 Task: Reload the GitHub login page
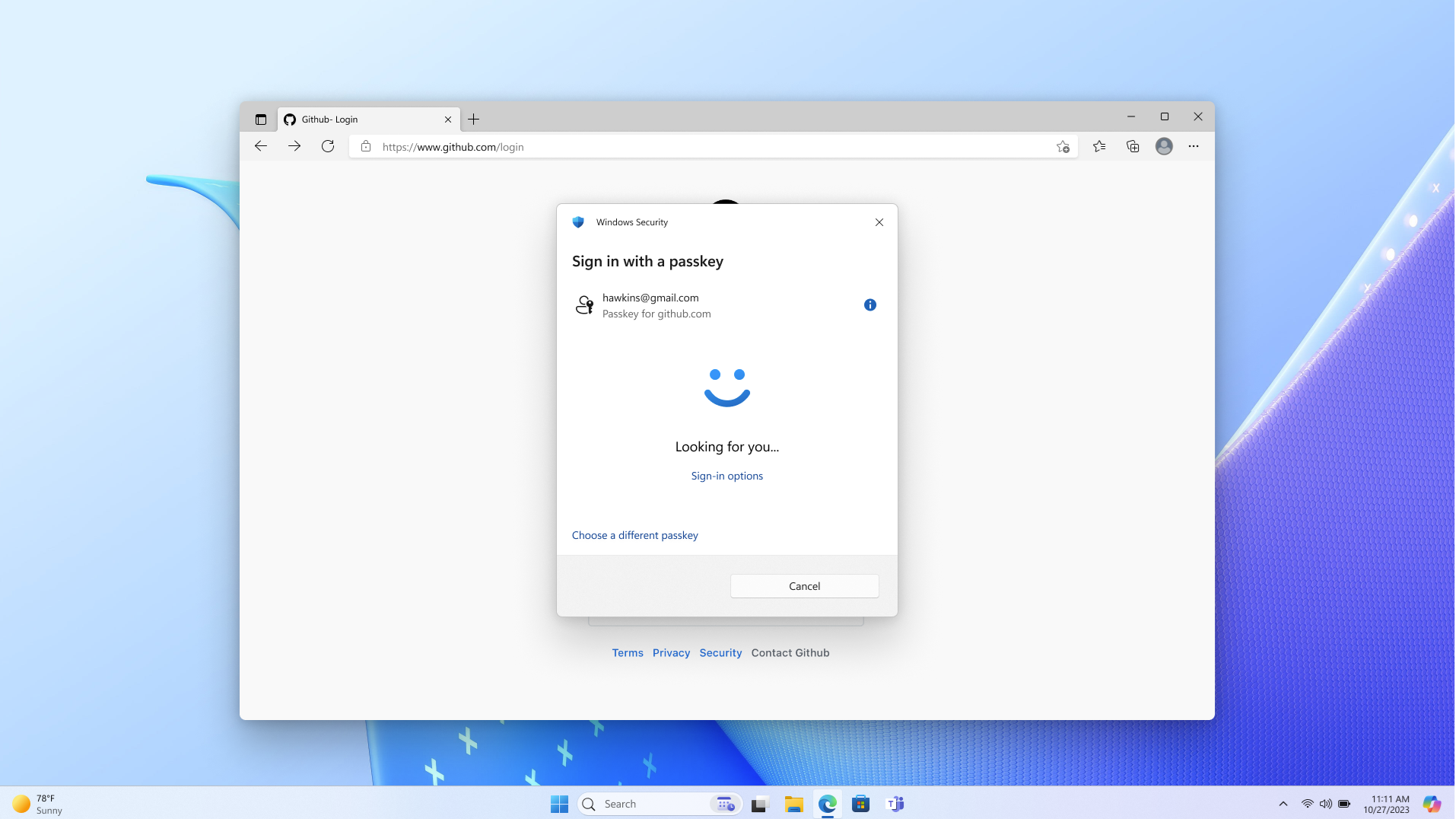point(327,146)
